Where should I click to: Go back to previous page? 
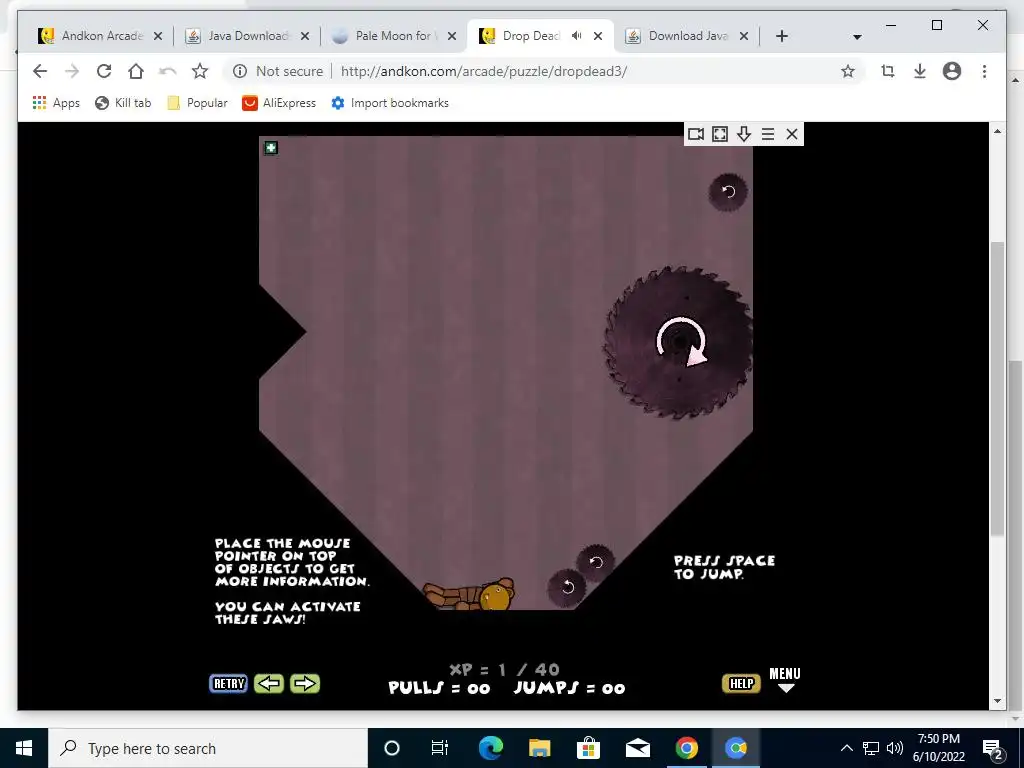pyautogui.click(x=40, y=71)
